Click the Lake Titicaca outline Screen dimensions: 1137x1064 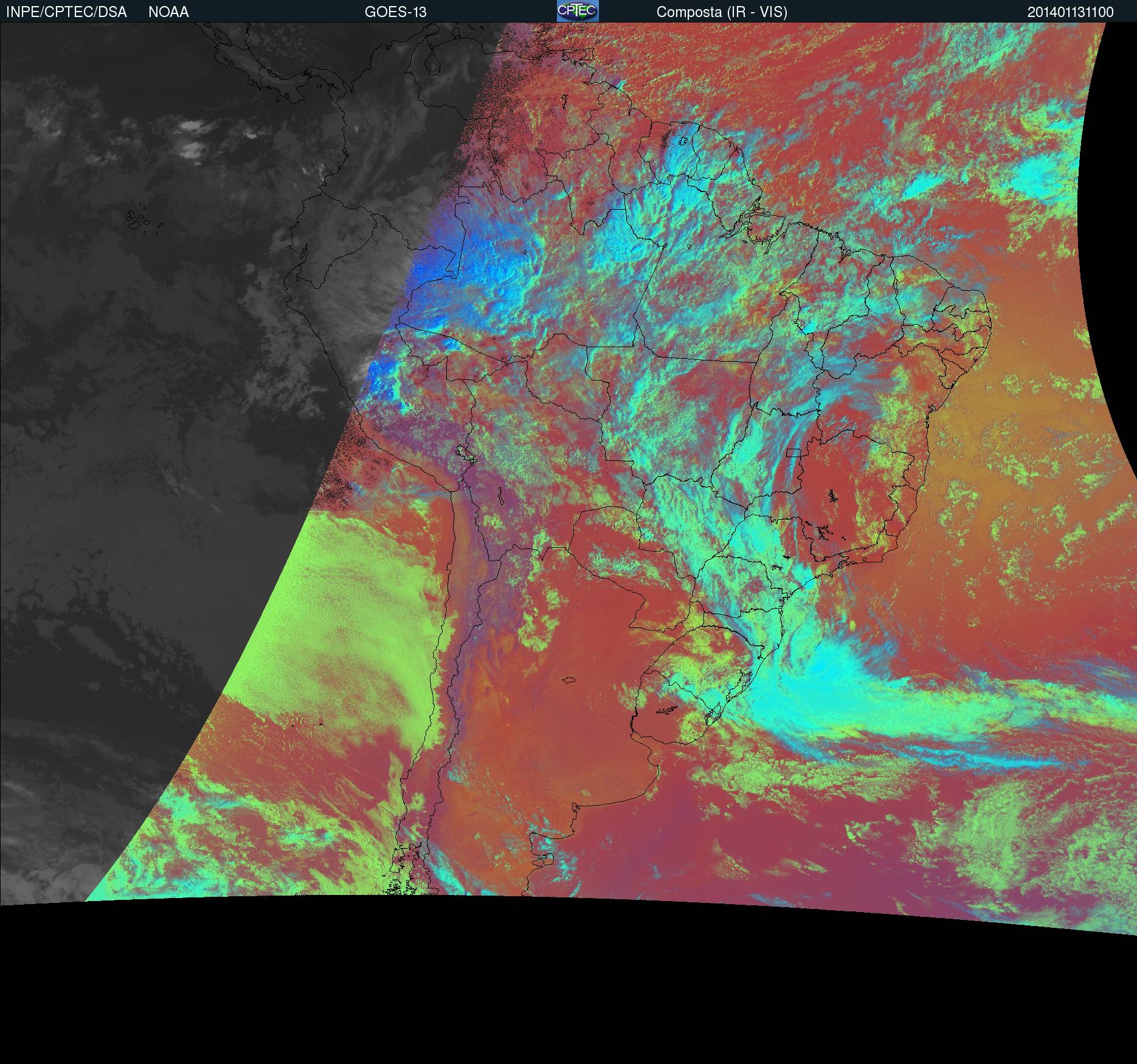pyautogui.click(x=465, y=454)
